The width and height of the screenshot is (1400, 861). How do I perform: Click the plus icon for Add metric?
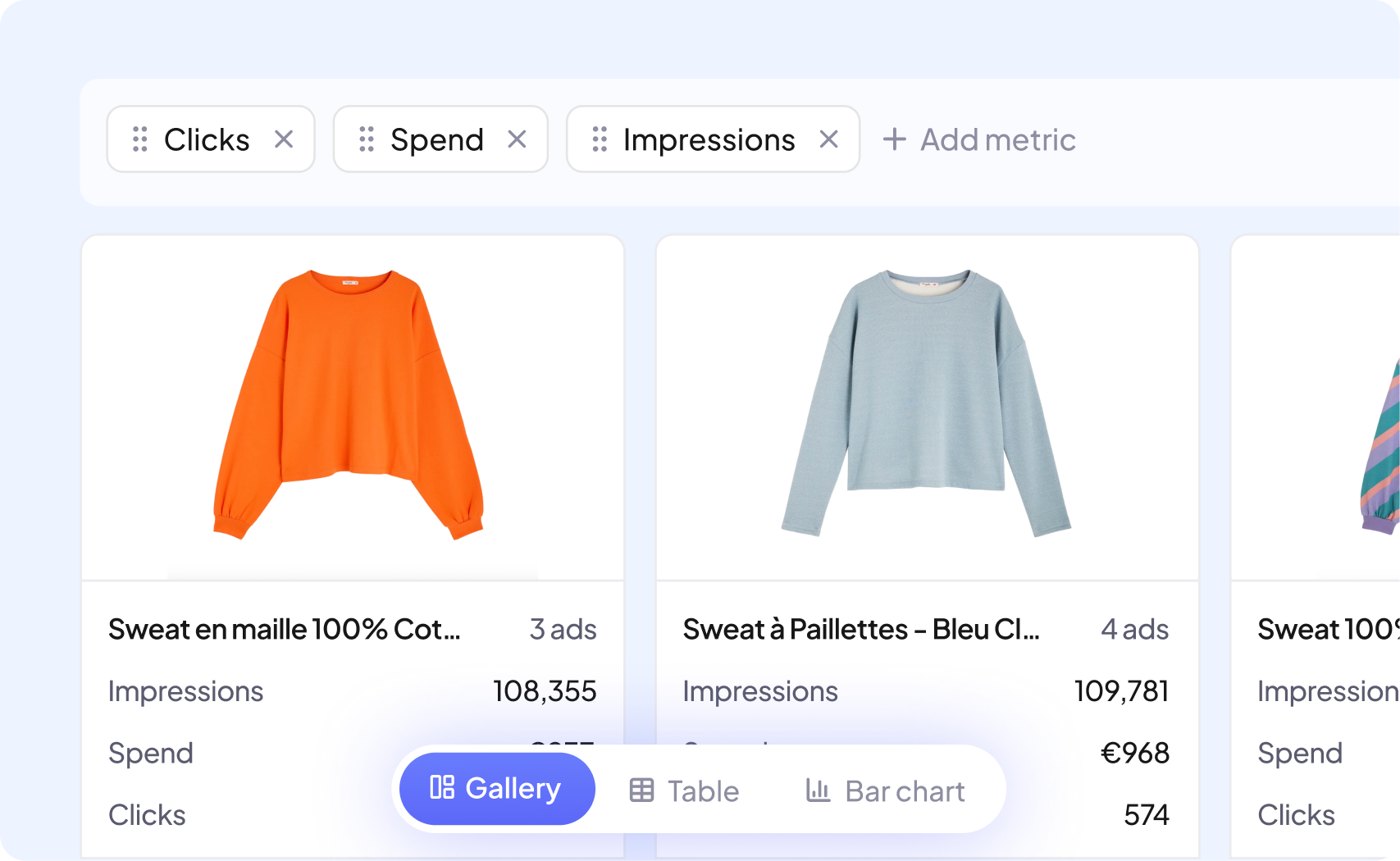point(894,139)
